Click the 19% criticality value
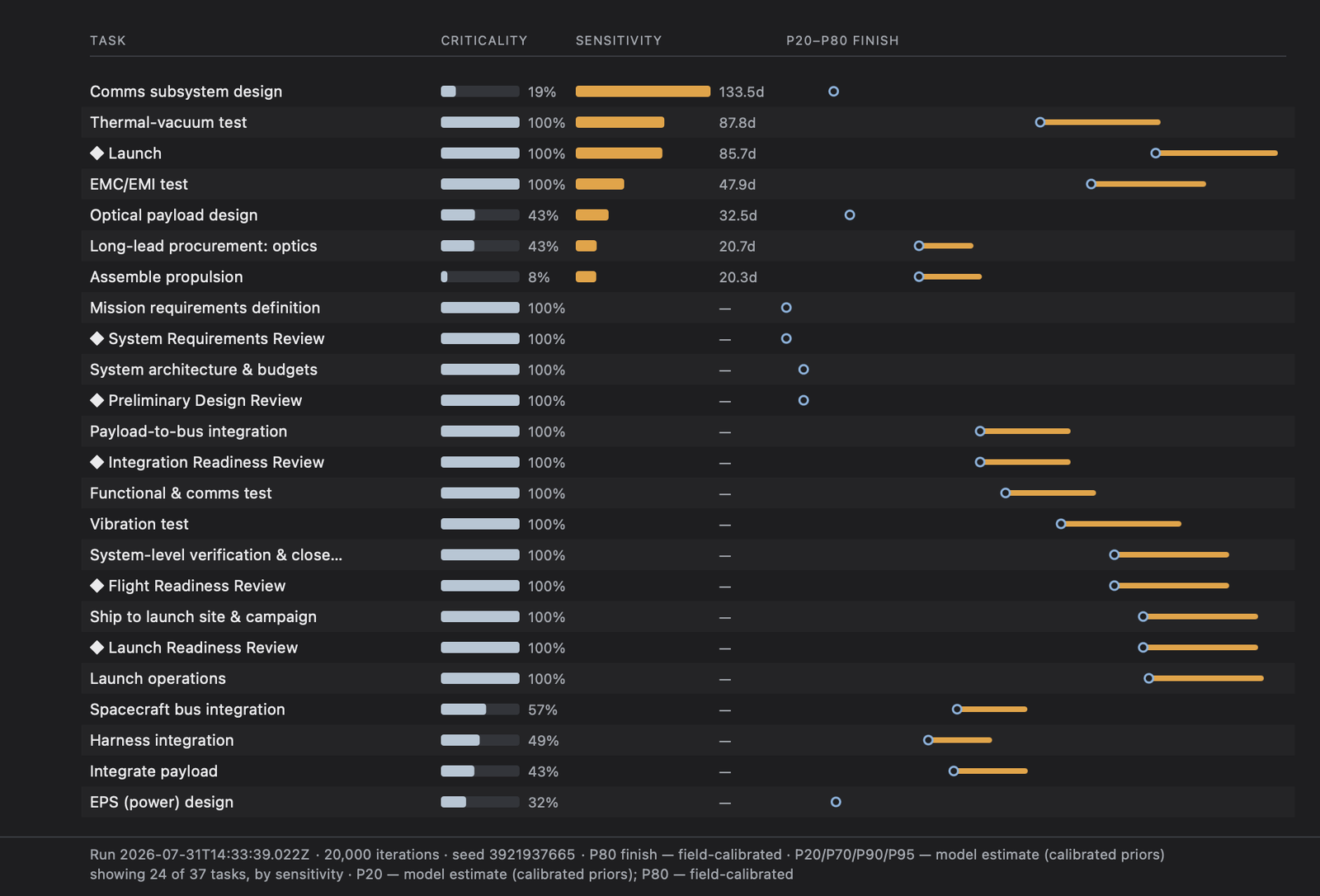This screenshot has height=896, width=1320. (x=542, y=92)
